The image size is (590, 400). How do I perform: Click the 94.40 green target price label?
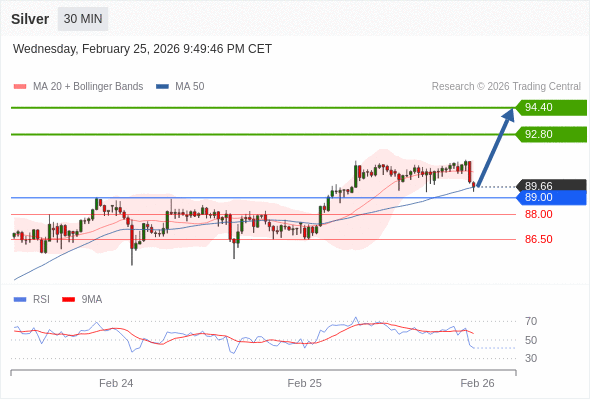[x=551, y=108]
